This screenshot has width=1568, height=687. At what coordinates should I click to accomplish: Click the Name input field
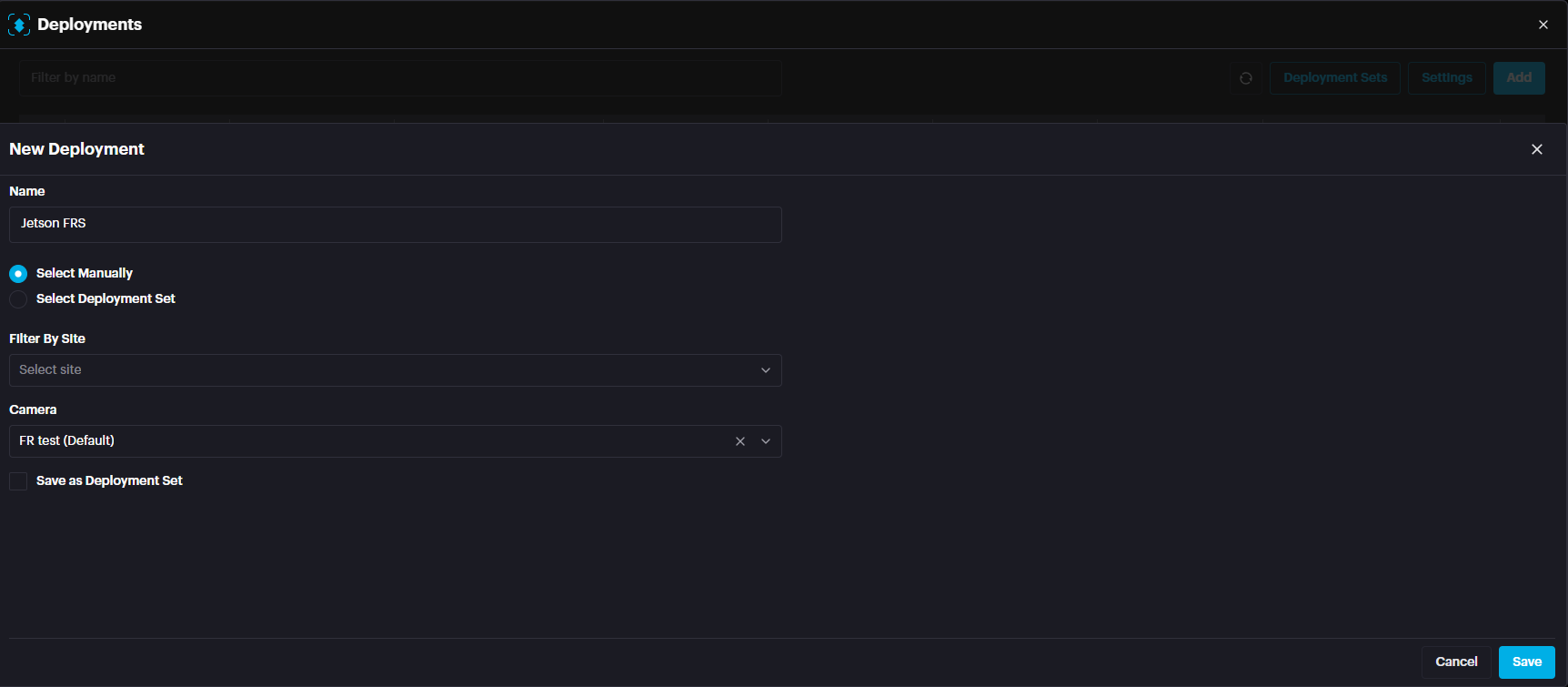395,224
